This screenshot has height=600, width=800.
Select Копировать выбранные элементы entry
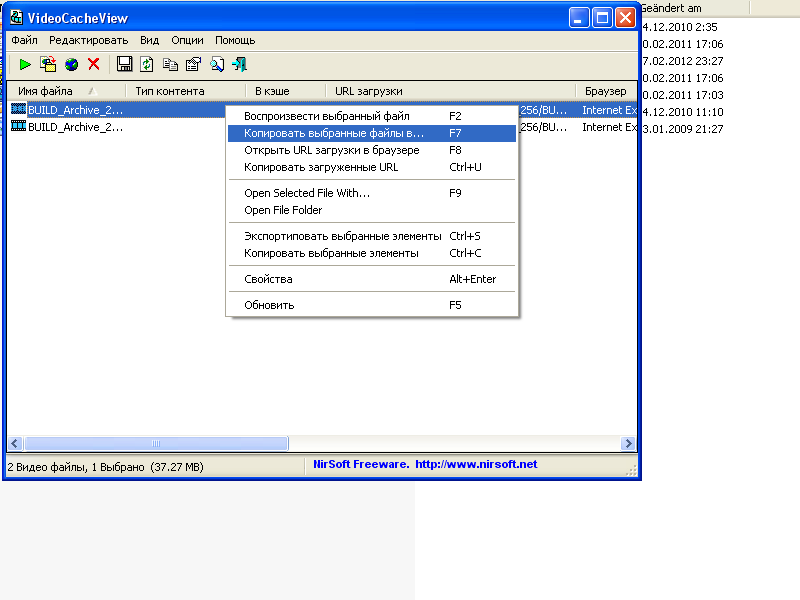(372, 253)
